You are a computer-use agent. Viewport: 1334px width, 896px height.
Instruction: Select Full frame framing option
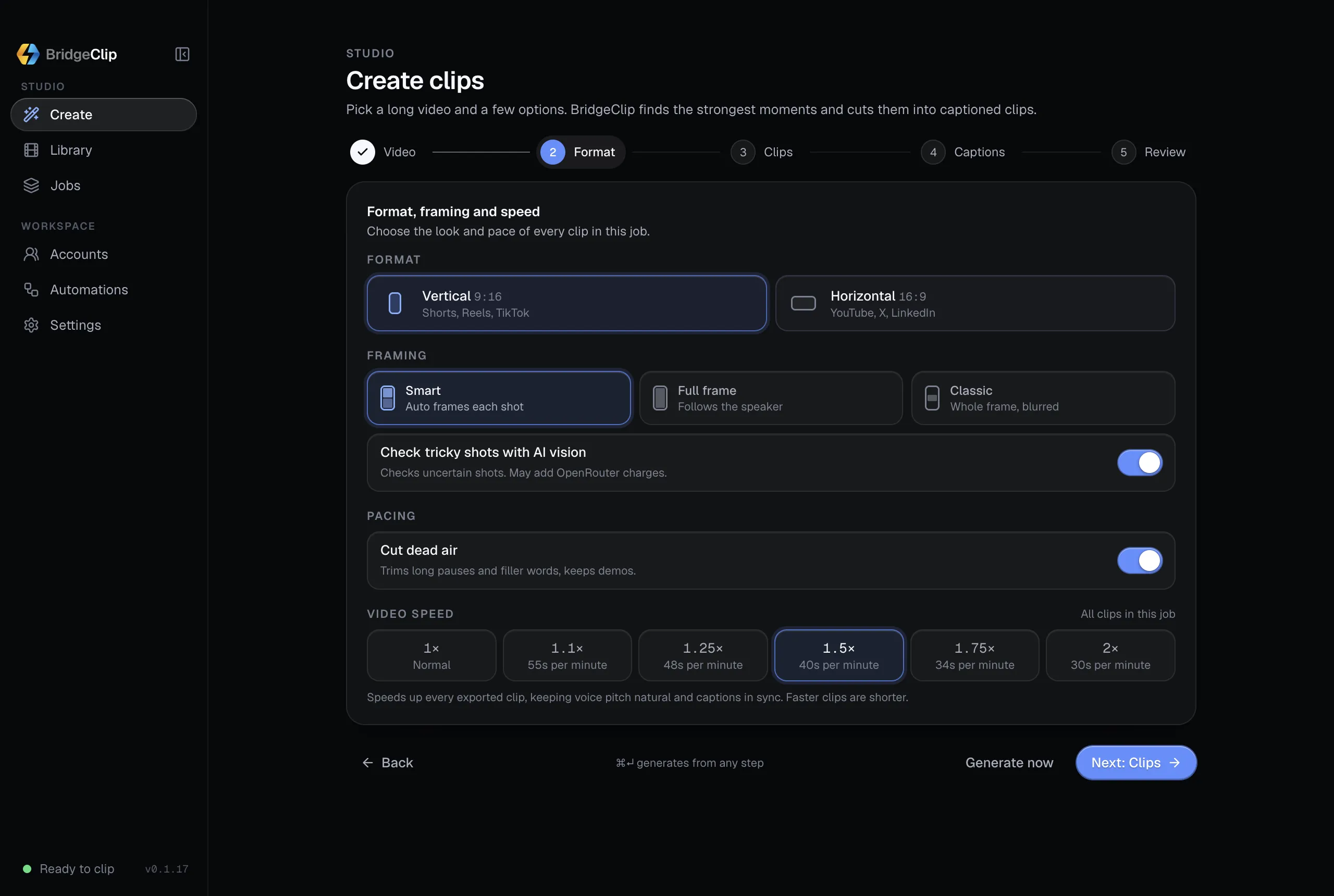[x=771, y=399]
